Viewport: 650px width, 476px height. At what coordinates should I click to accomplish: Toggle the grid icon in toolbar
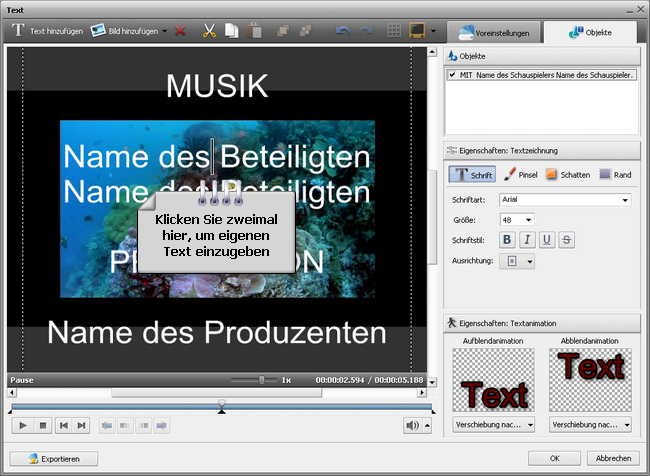[x=394, y=31]
